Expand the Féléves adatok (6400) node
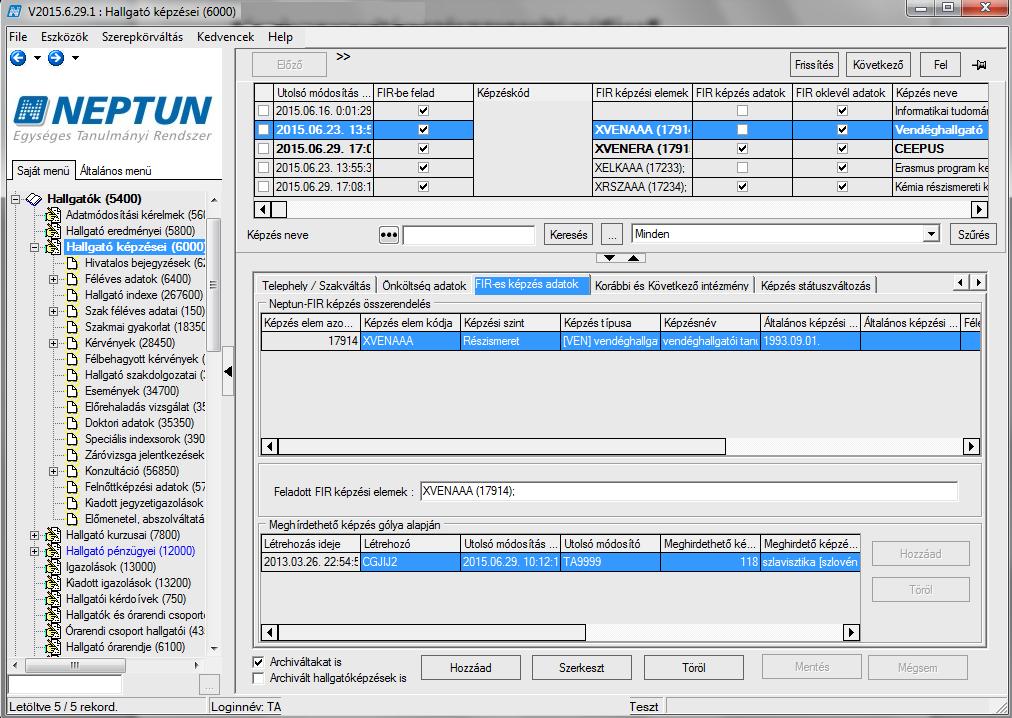The height and width of the screenshot is (718, 1012). [54, 280]
